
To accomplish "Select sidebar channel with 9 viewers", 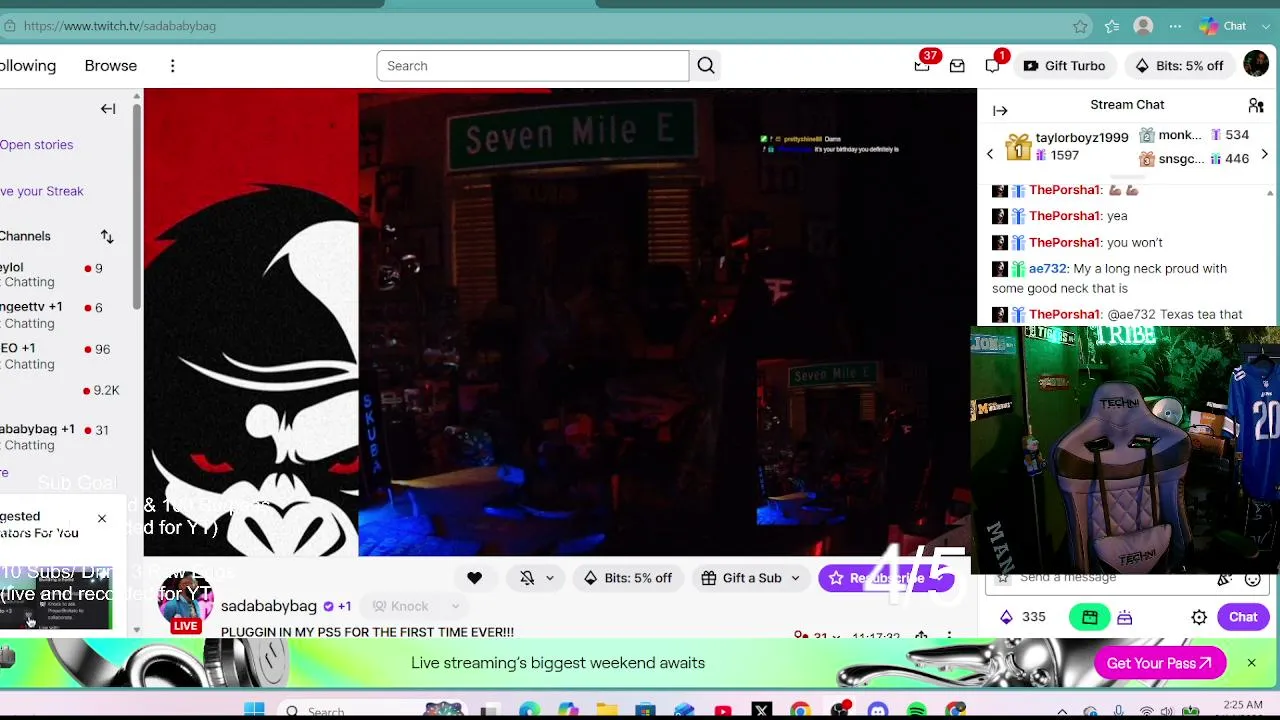I will click(64, 275).
